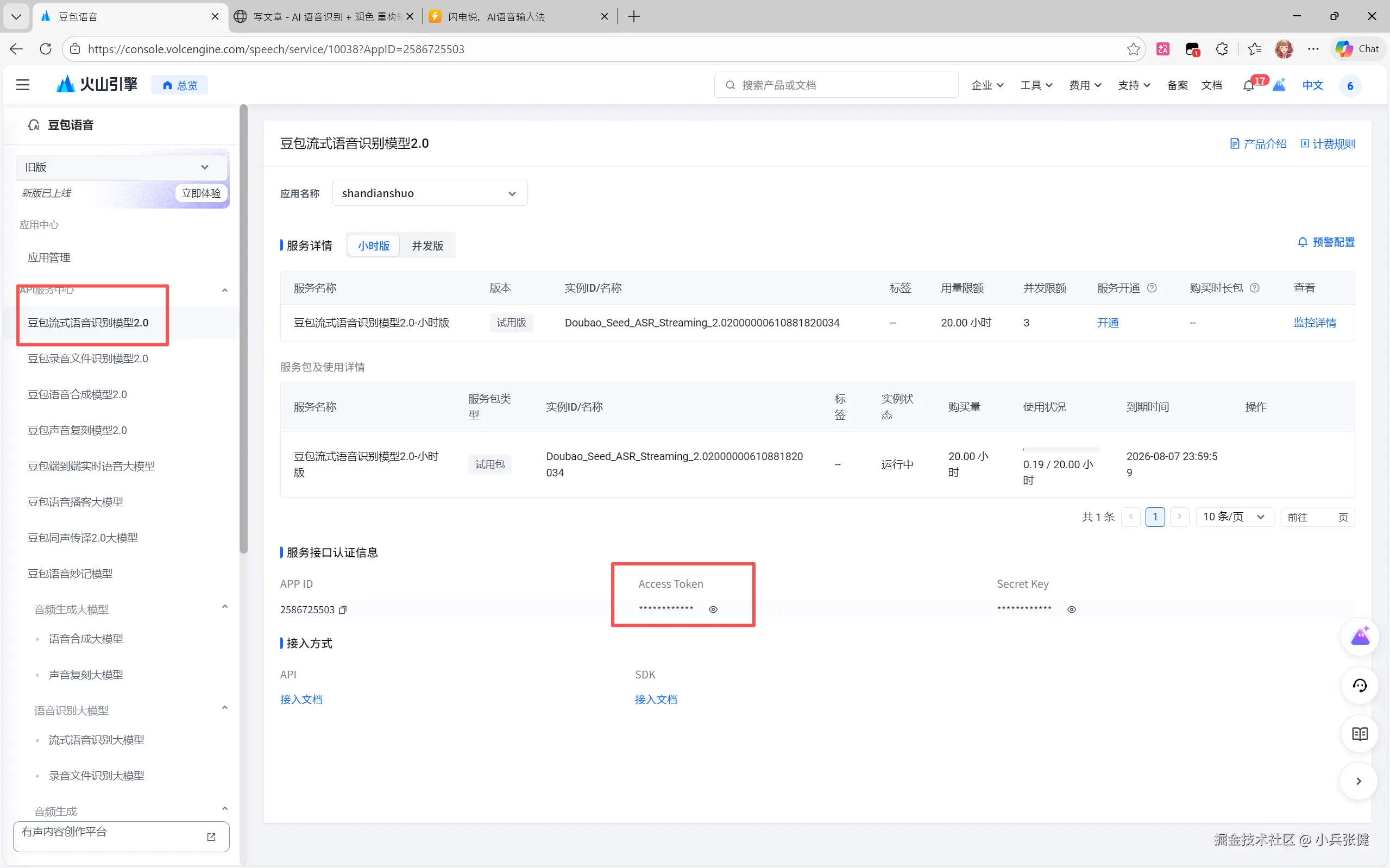This screenshot has width=1390, height=868.
Task: Show the Secret Key value
Action: (x=1071, y=609)
